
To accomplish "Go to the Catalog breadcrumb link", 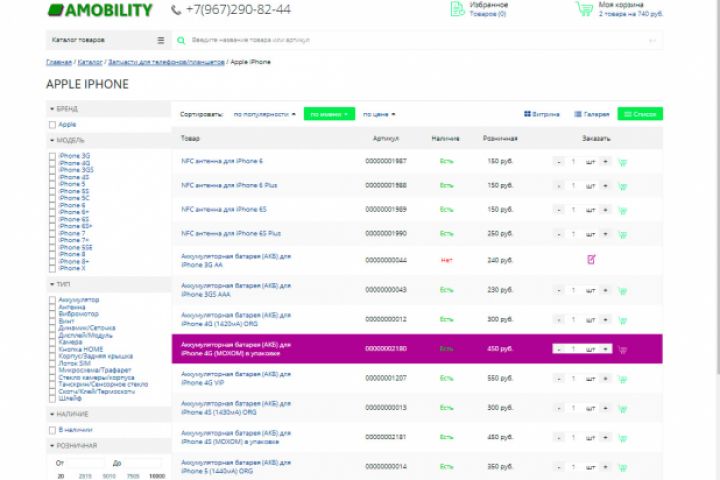I will [90, 62].
